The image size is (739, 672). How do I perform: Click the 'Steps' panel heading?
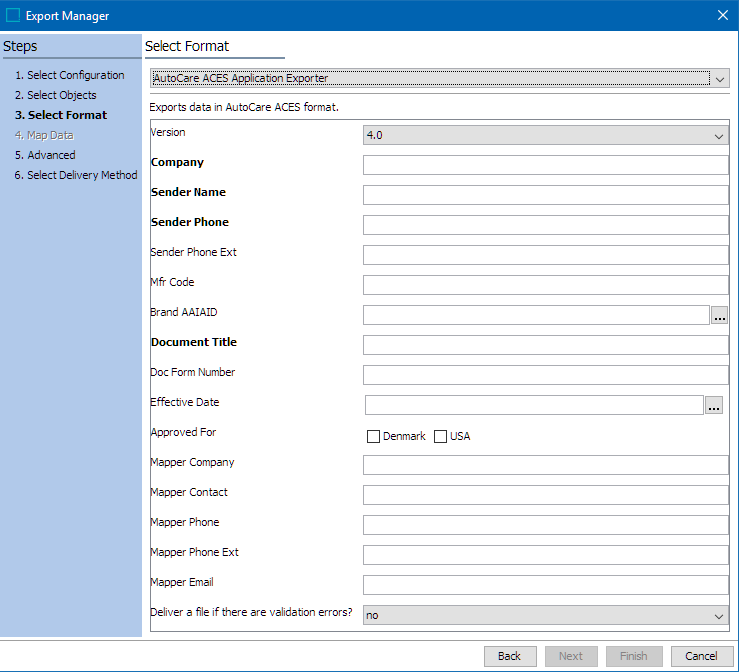tap(20, 47)
